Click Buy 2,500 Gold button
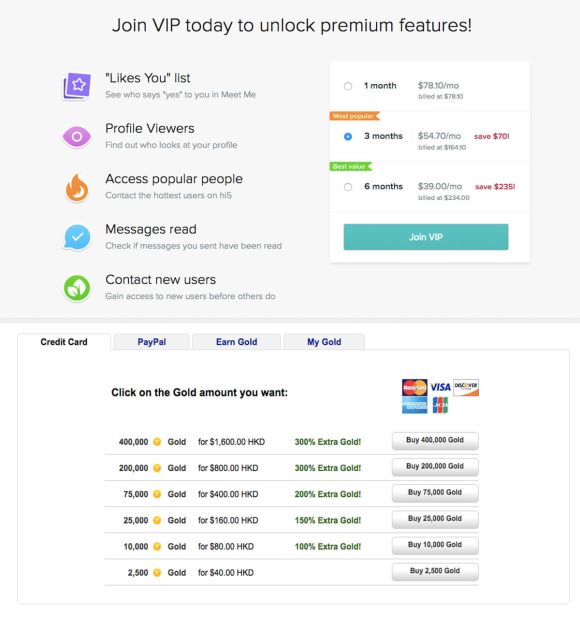This screenshot has height=628, width=580. coord(435,572)
